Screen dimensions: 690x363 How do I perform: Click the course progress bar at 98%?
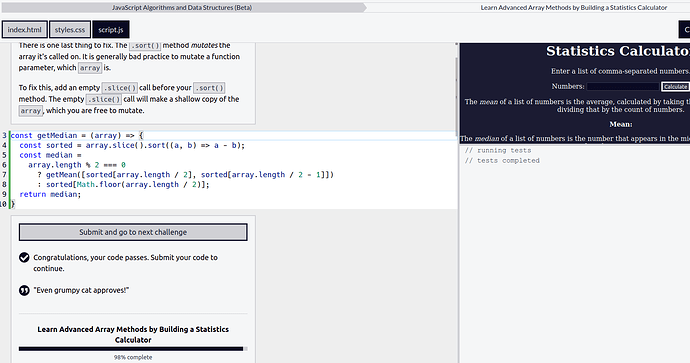point(133,349)
